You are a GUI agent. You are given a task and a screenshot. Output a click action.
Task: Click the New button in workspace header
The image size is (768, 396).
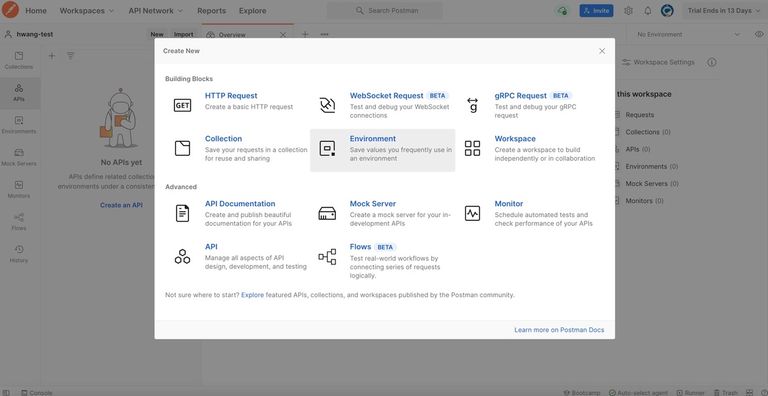pyautogui.click(x=157, y=34)
